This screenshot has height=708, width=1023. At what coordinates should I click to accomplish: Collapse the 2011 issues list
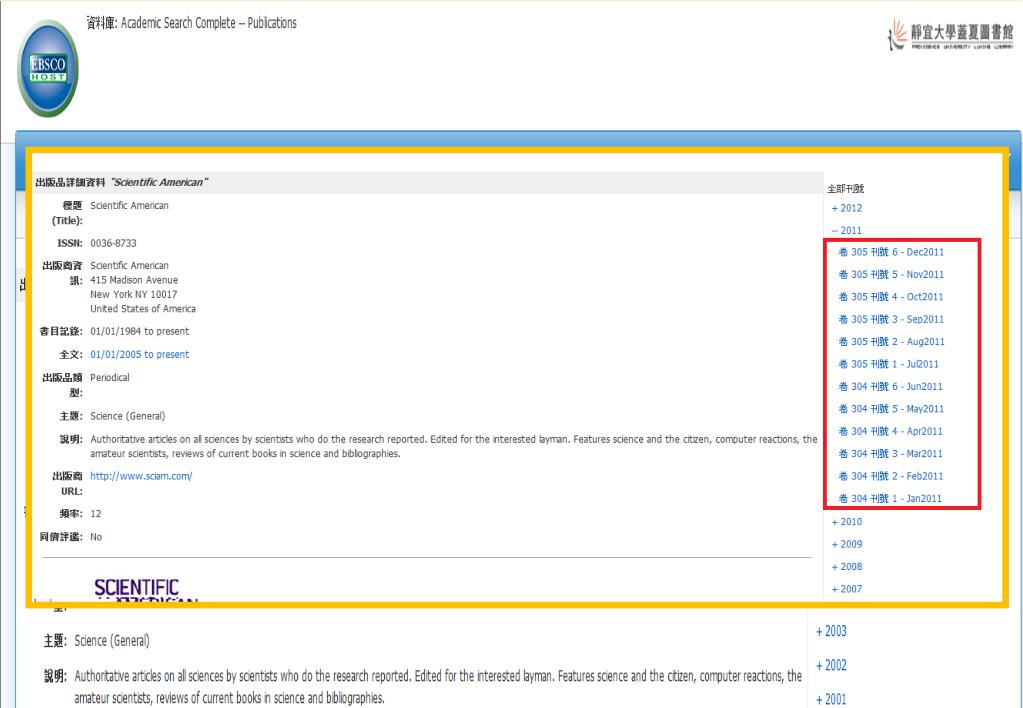coord(847,230)
